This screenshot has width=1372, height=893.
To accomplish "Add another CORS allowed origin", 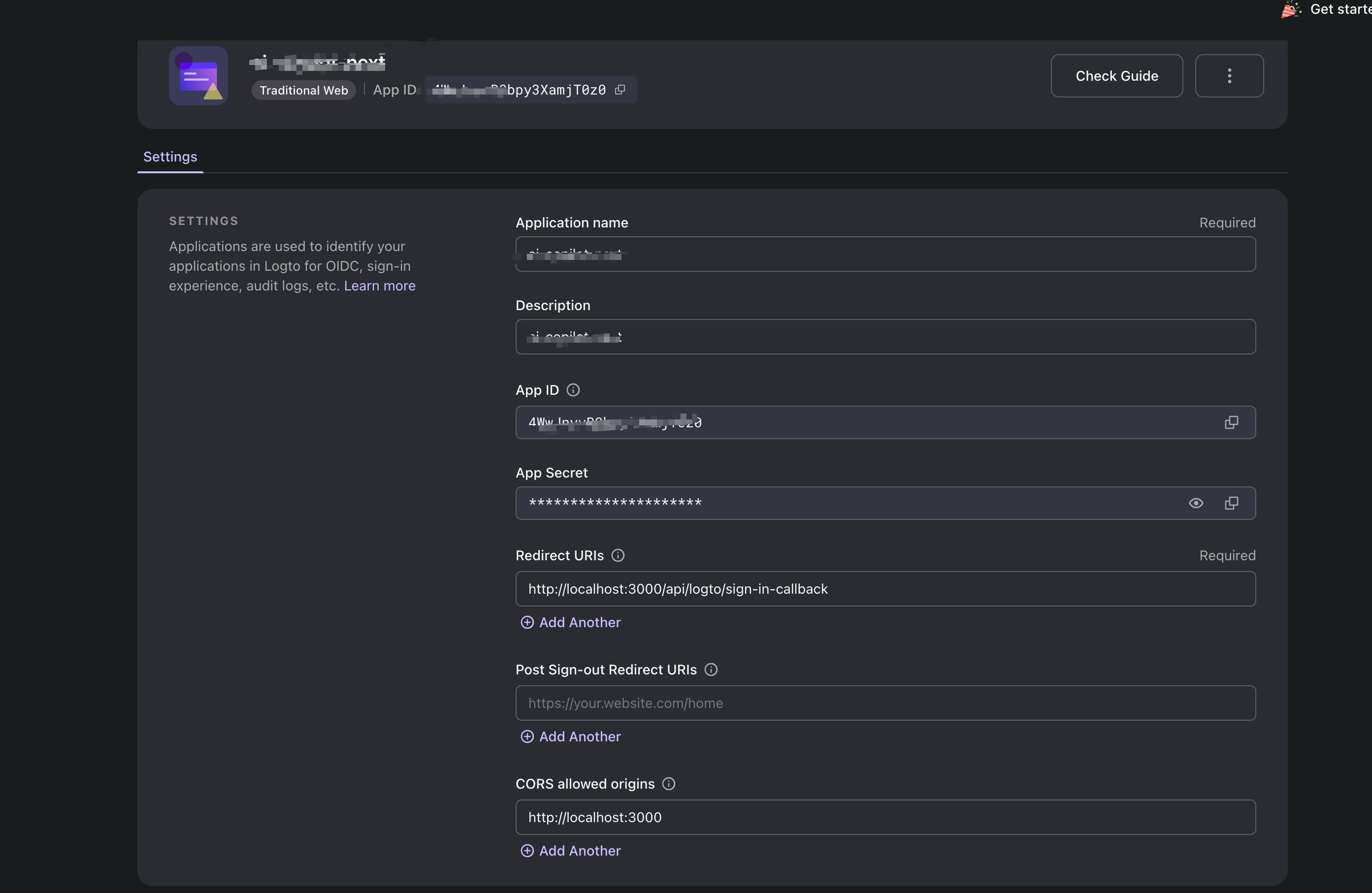I will [x=571, y=850].
